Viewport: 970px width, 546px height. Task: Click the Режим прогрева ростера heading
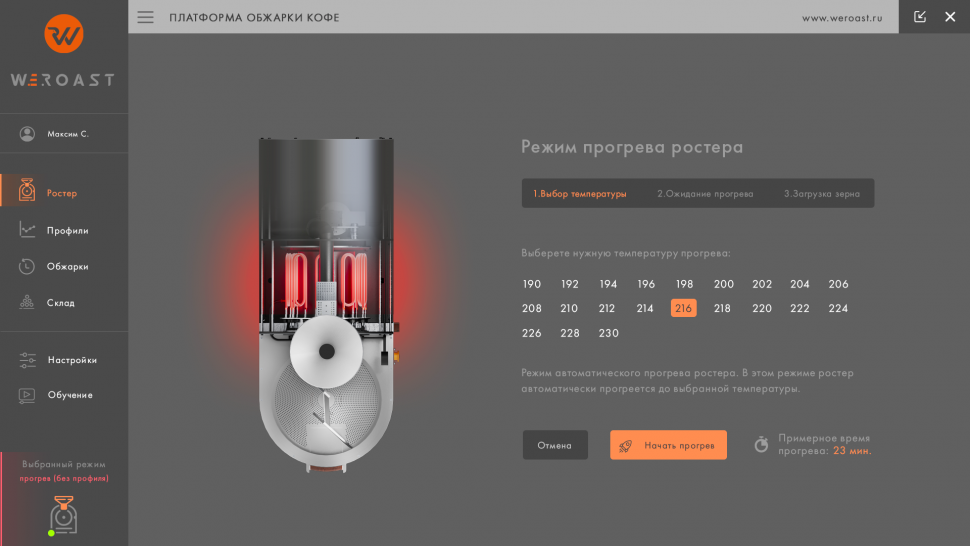[632, 147]
